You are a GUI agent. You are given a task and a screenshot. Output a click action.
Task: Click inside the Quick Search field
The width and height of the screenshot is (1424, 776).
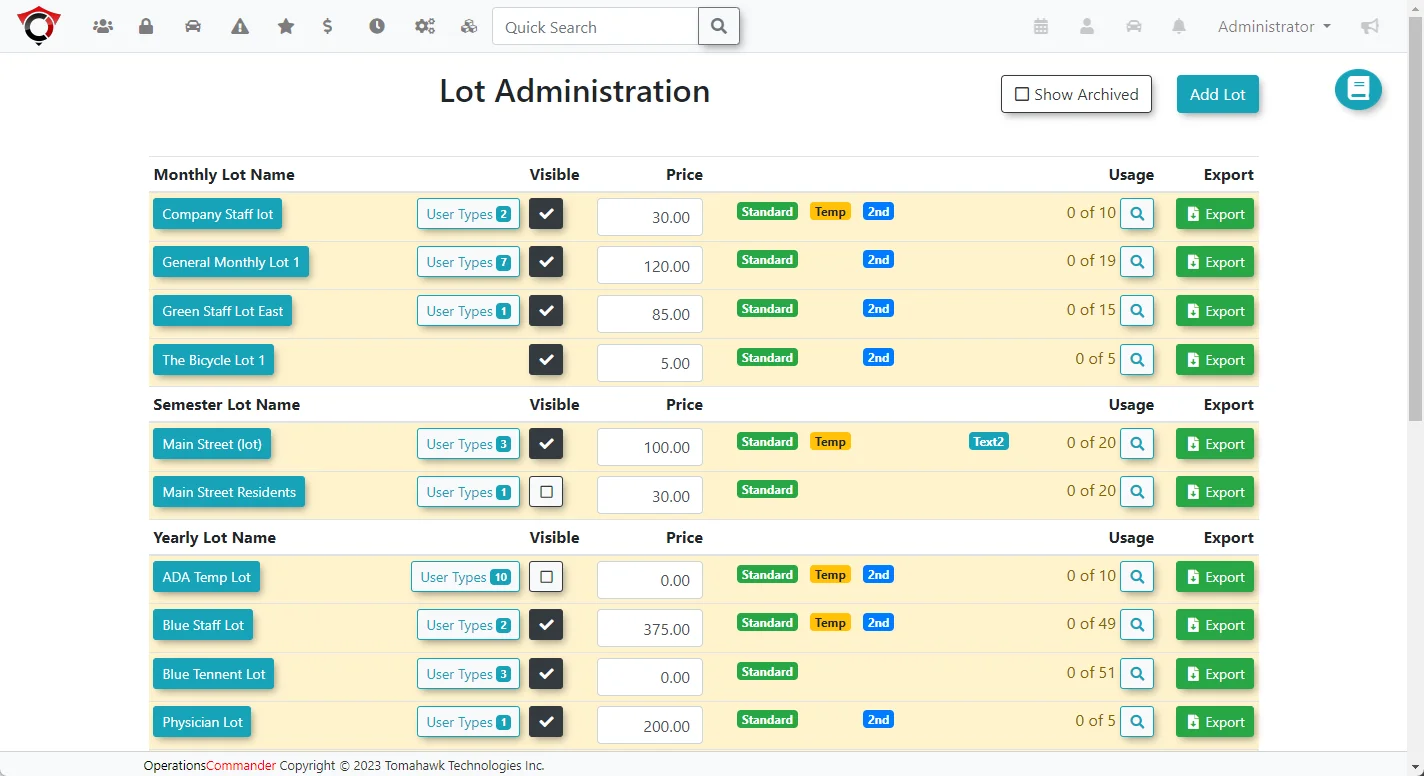(595, 27)
